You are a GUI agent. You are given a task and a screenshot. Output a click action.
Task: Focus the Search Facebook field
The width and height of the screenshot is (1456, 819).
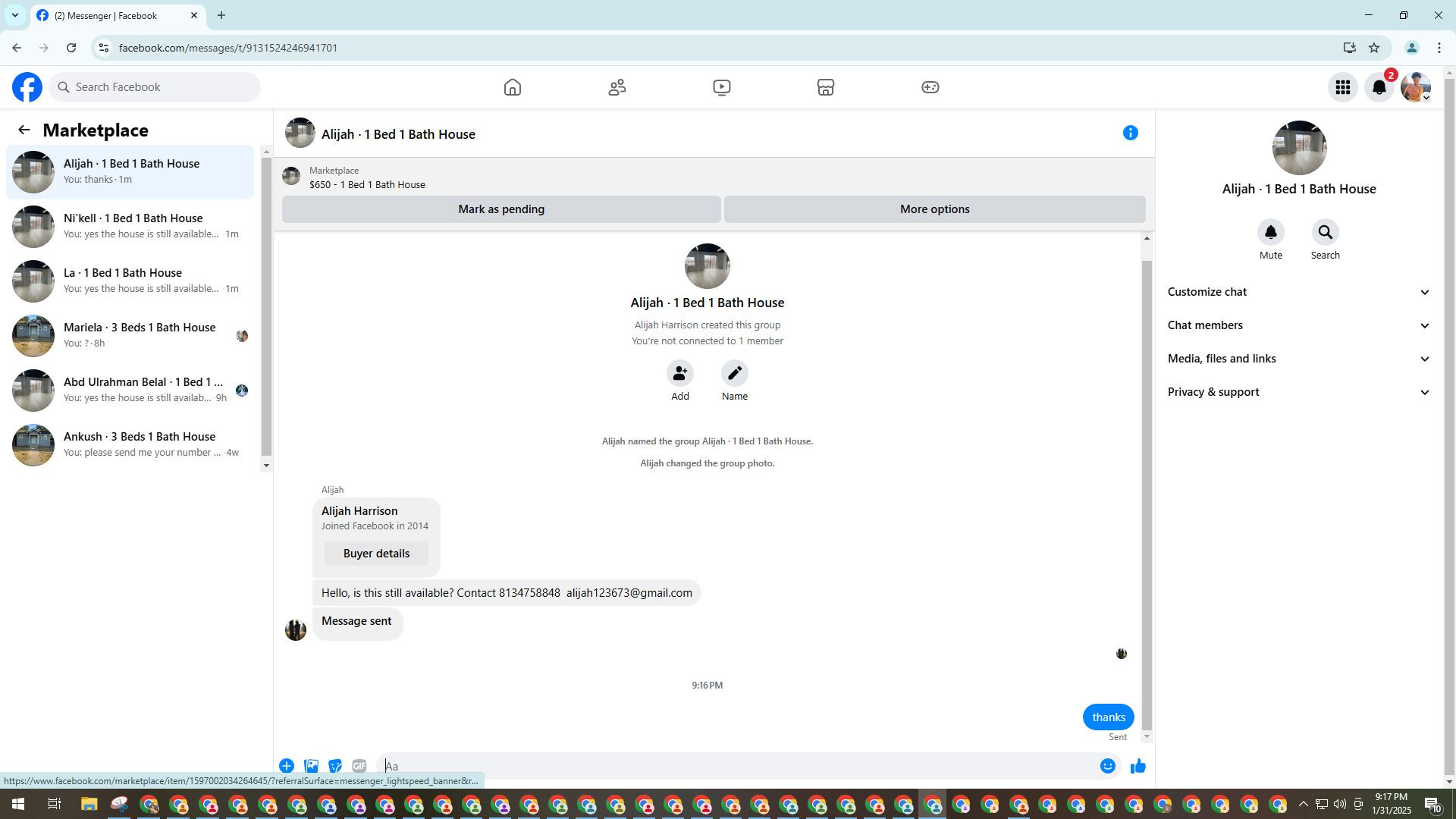pyautogui.click(x=155, y=87)
